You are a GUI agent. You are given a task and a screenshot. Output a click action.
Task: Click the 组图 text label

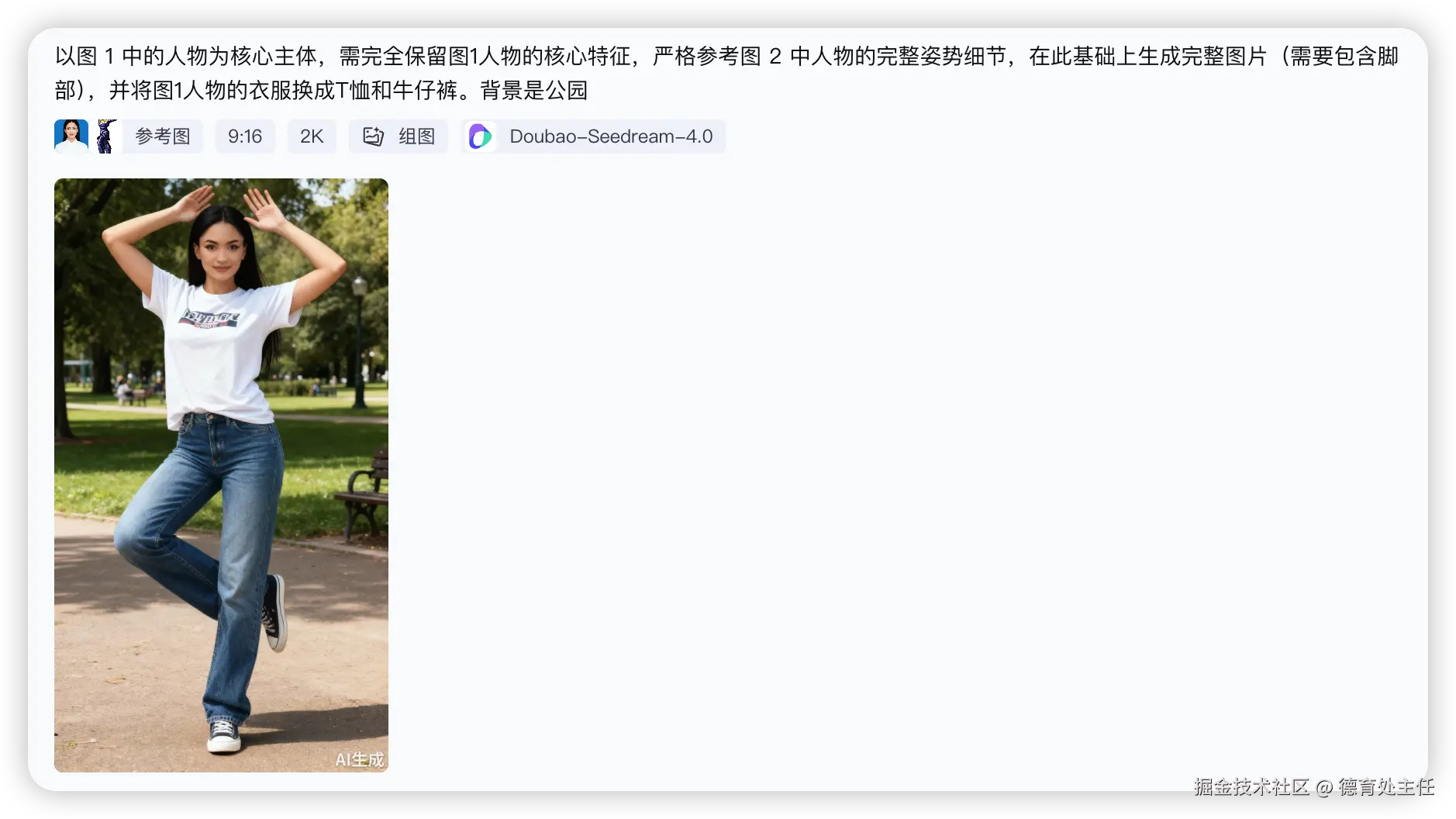click(416, 136)
